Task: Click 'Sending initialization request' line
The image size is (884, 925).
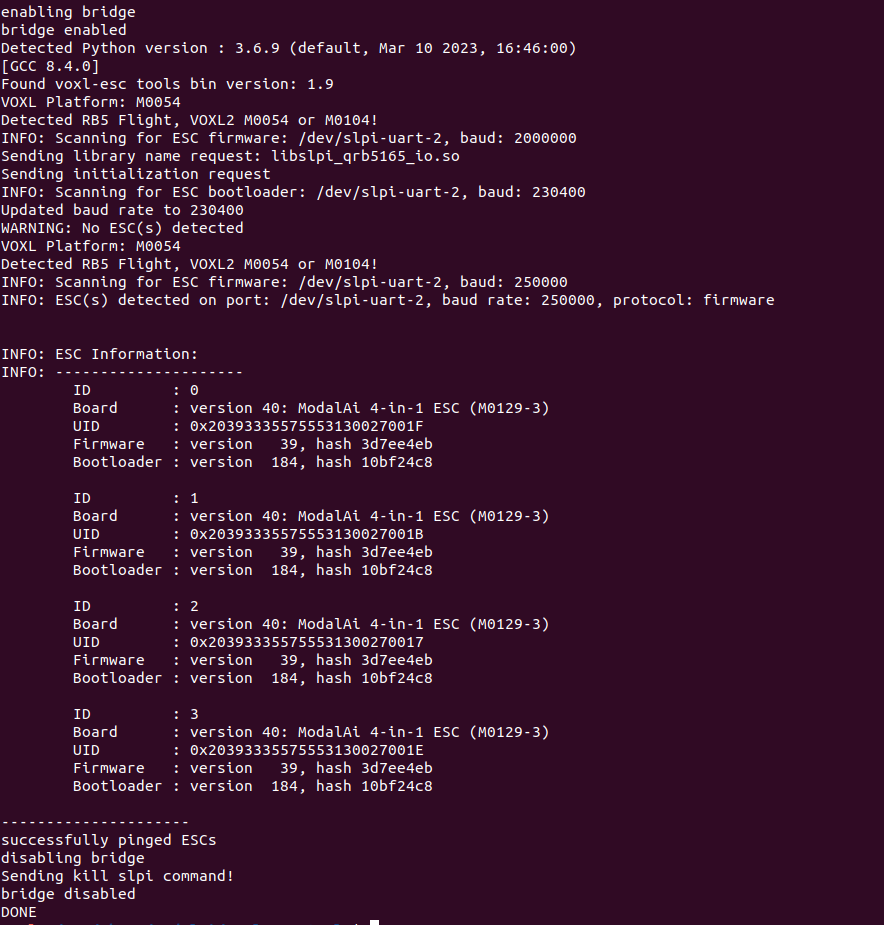Action: tap(136, 174)
